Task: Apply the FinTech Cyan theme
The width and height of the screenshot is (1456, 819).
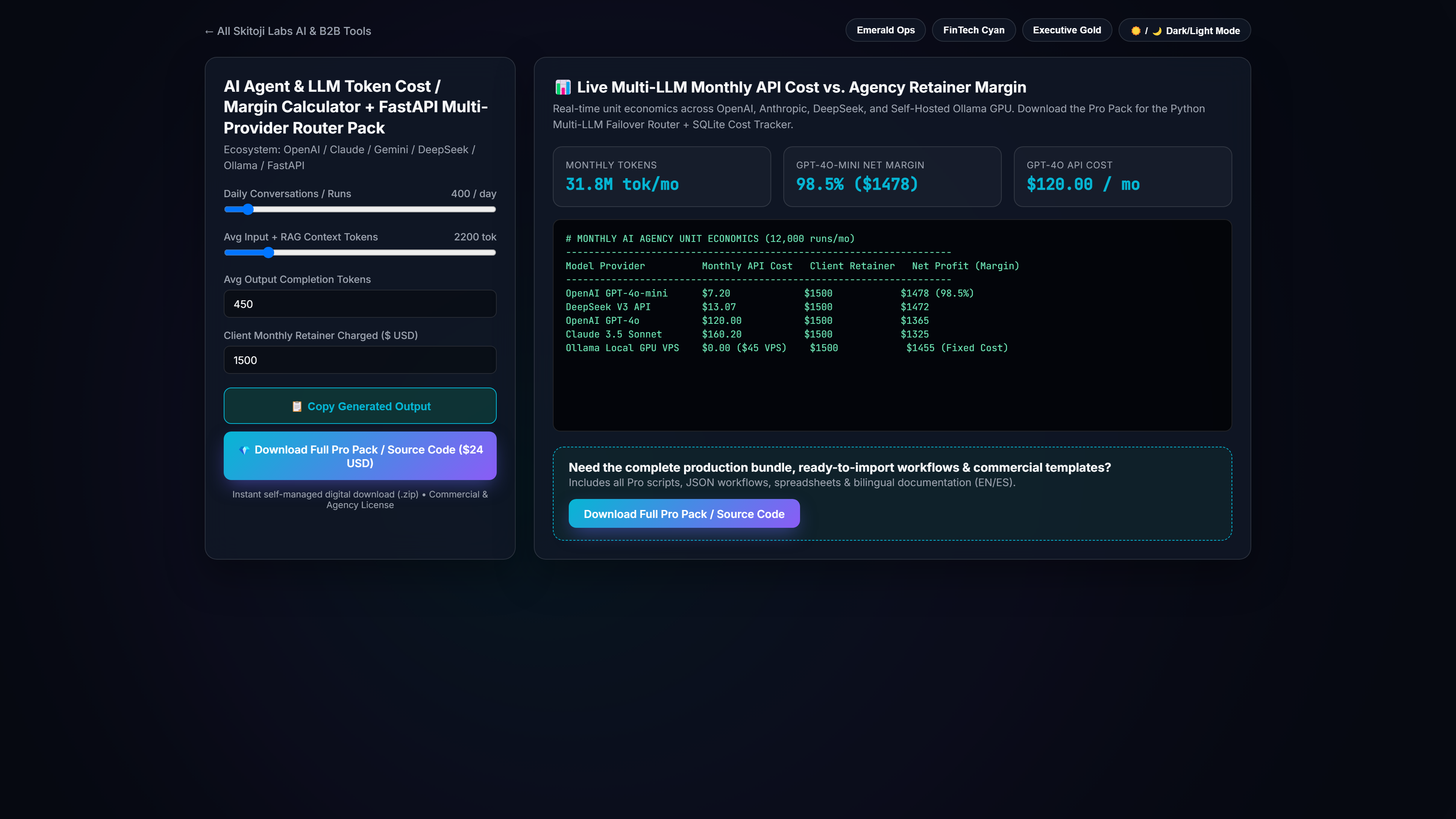Action: [x=973, y=30]
